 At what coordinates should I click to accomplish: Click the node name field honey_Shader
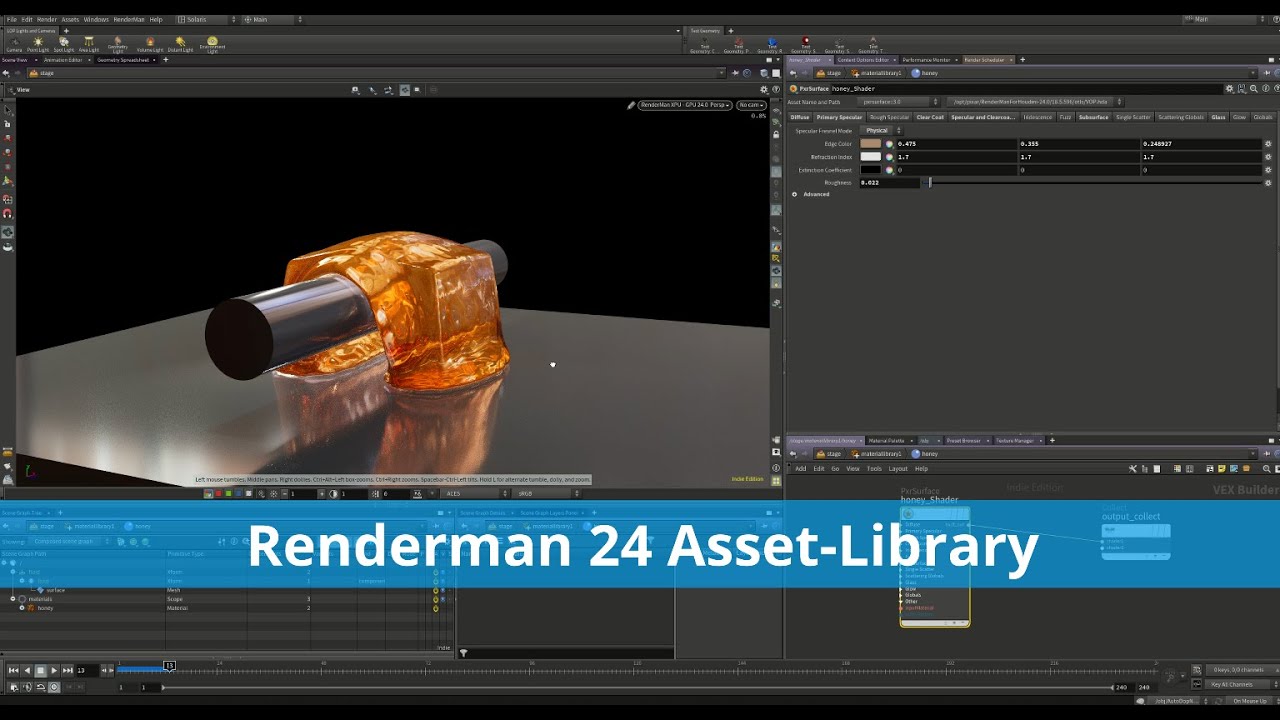coord(1025,88)
